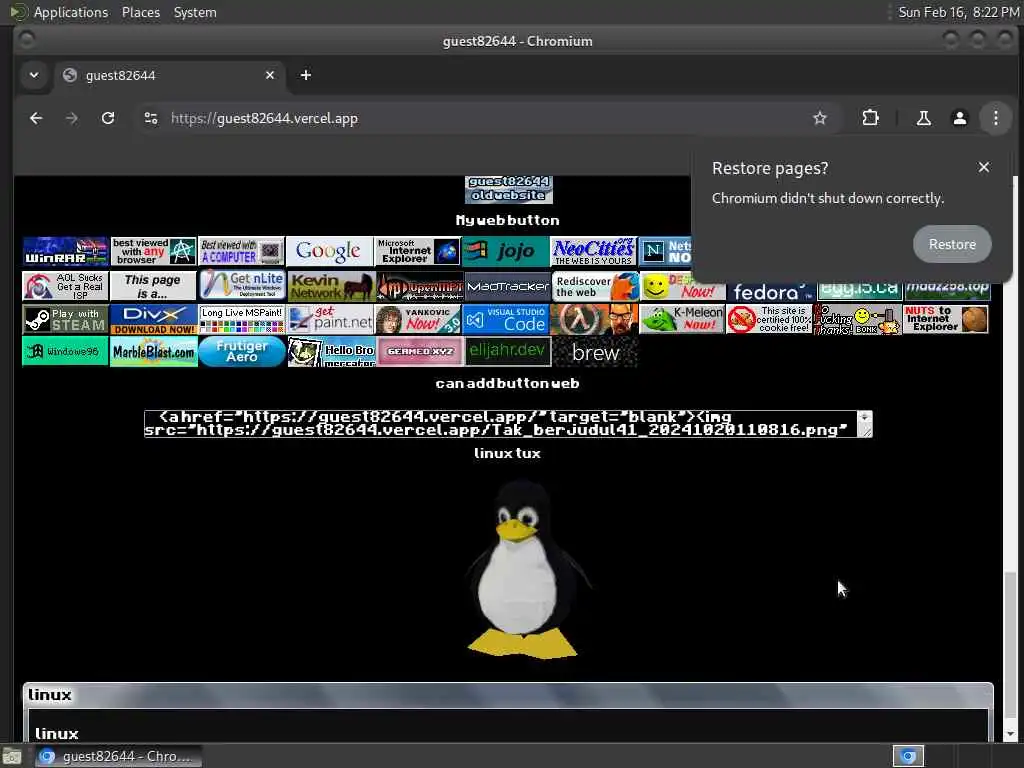1024x768 pixels.
Task: Click the Hello Bro badge
Action: click(330, 351)
